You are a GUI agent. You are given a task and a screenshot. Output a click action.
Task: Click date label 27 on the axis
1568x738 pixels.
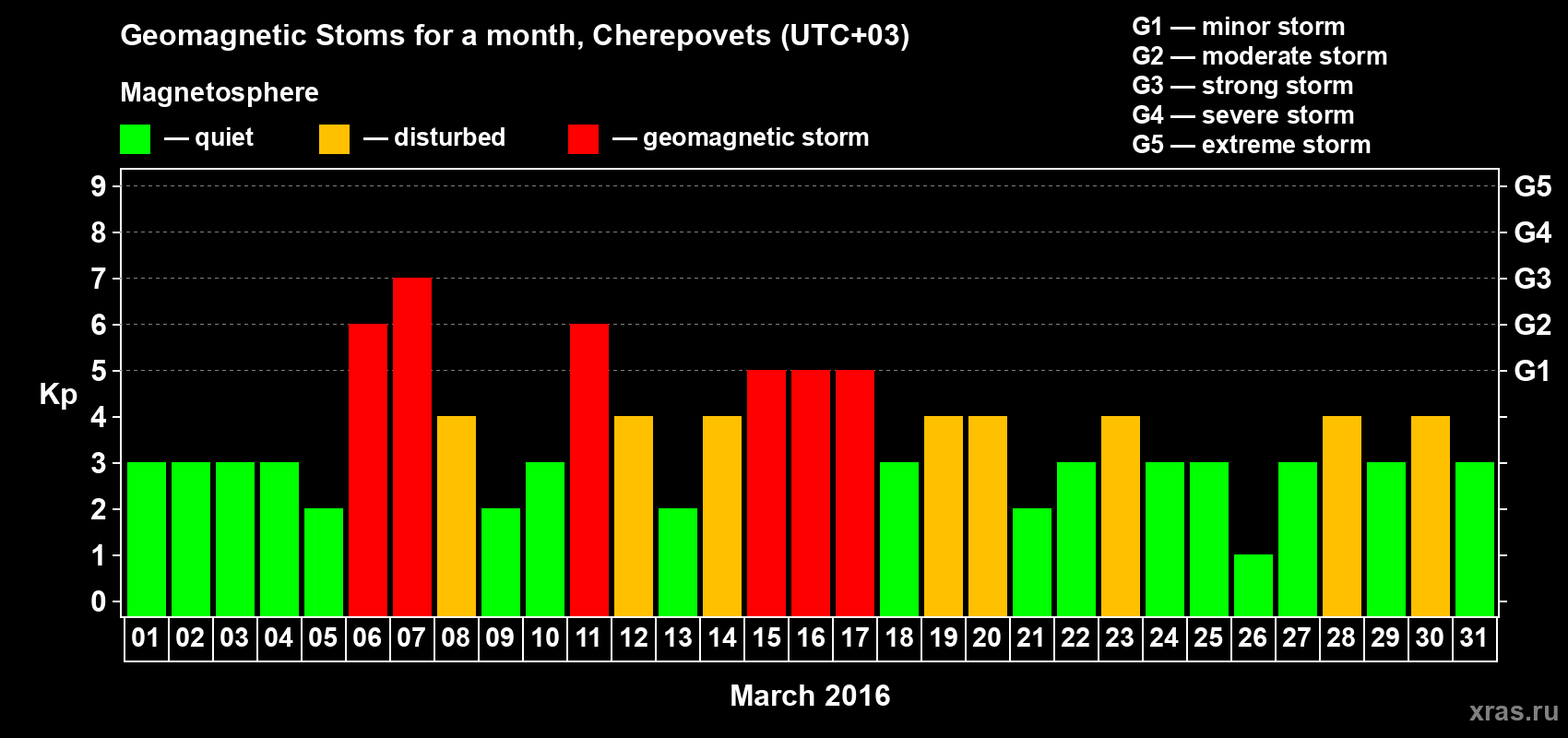click(1297, 638)
